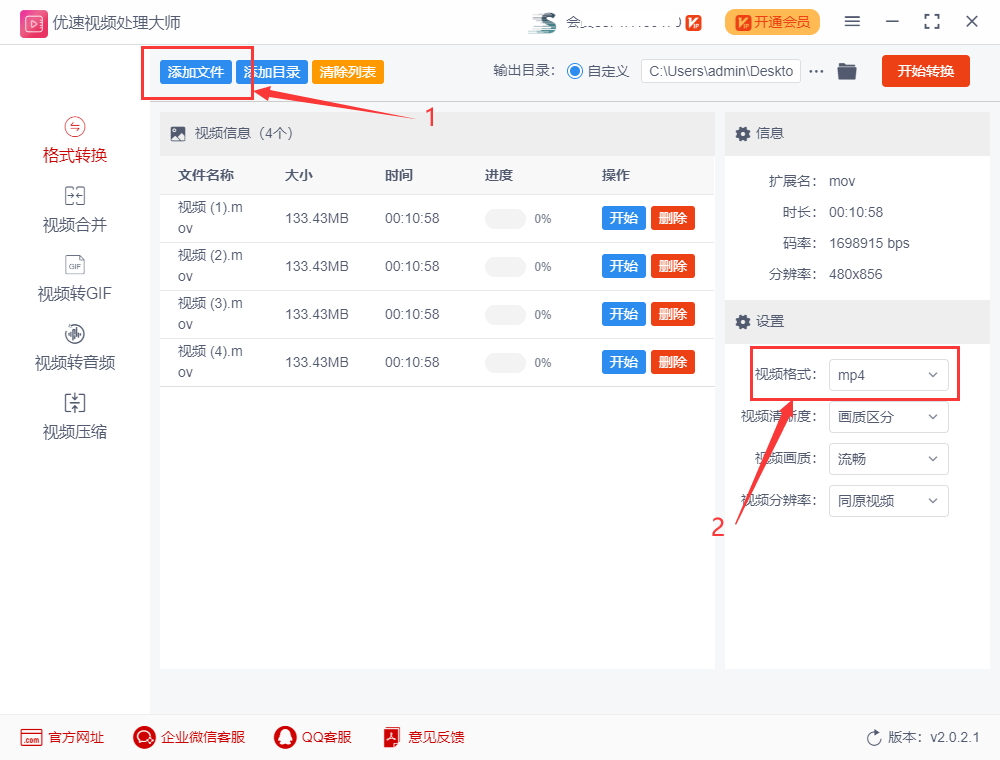Click the 信息 gear icon
Viewport: 1000px width, 760px height.
(x=742, y=134)
